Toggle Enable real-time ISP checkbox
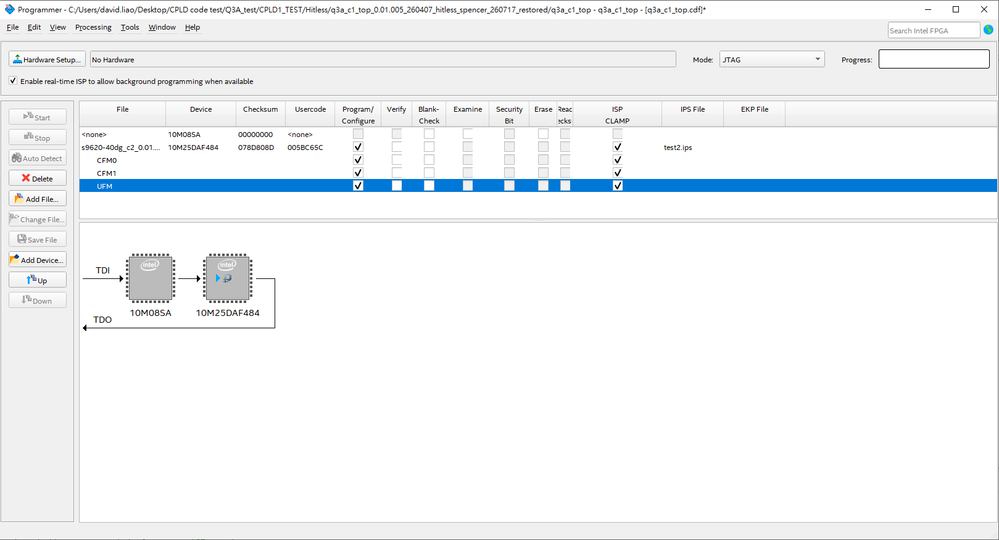 click(x=13, y=81)
